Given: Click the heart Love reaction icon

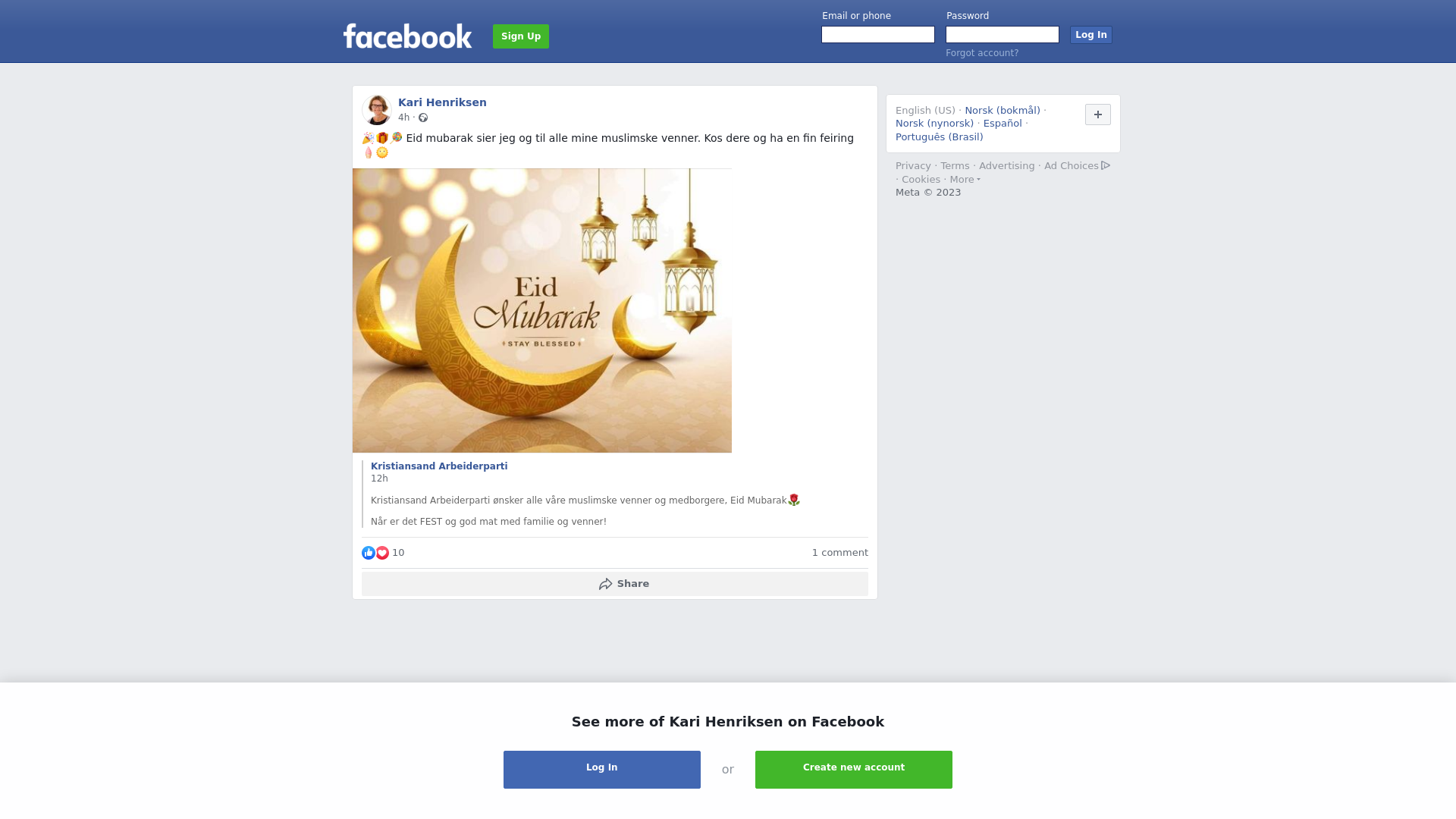Looking at the screenshot, I should pos(382,553).
